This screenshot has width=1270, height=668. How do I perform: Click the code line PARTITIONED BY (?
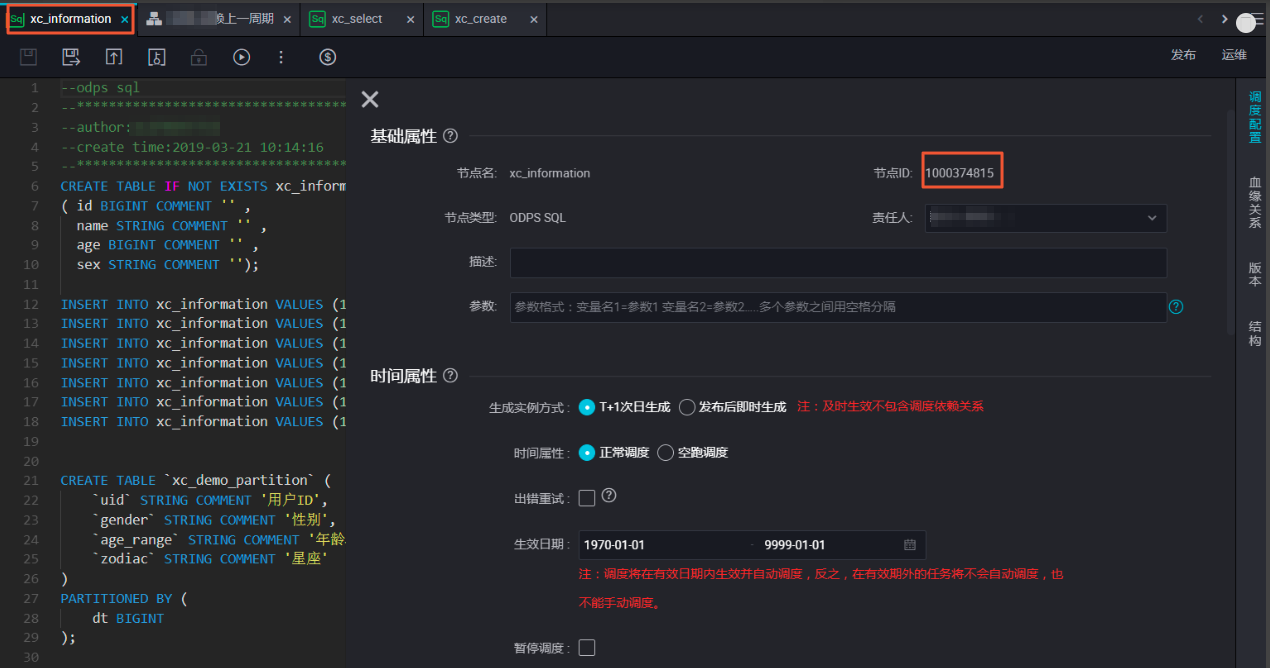click(x=124, y=598)
